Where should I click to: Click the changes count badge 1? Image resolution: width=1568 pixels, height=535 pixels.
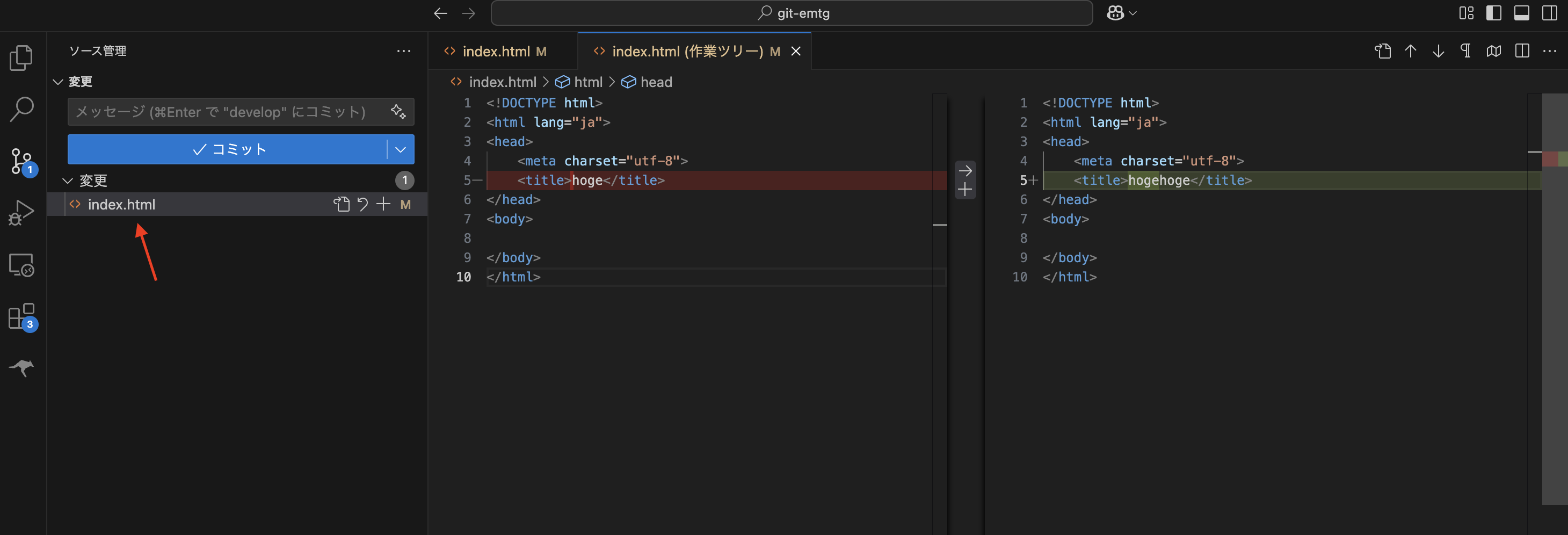tap(405, 180)
